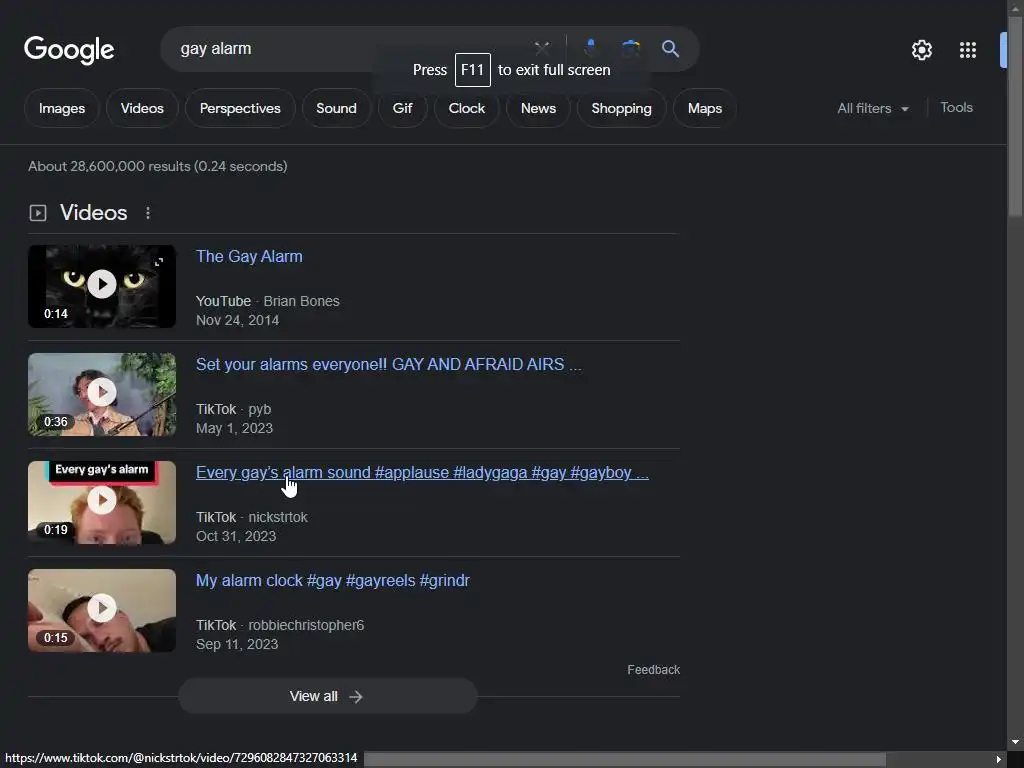Play The Gay Alarm black cat video
This screenshot has width=1024, height=768.
click(102, 286)
